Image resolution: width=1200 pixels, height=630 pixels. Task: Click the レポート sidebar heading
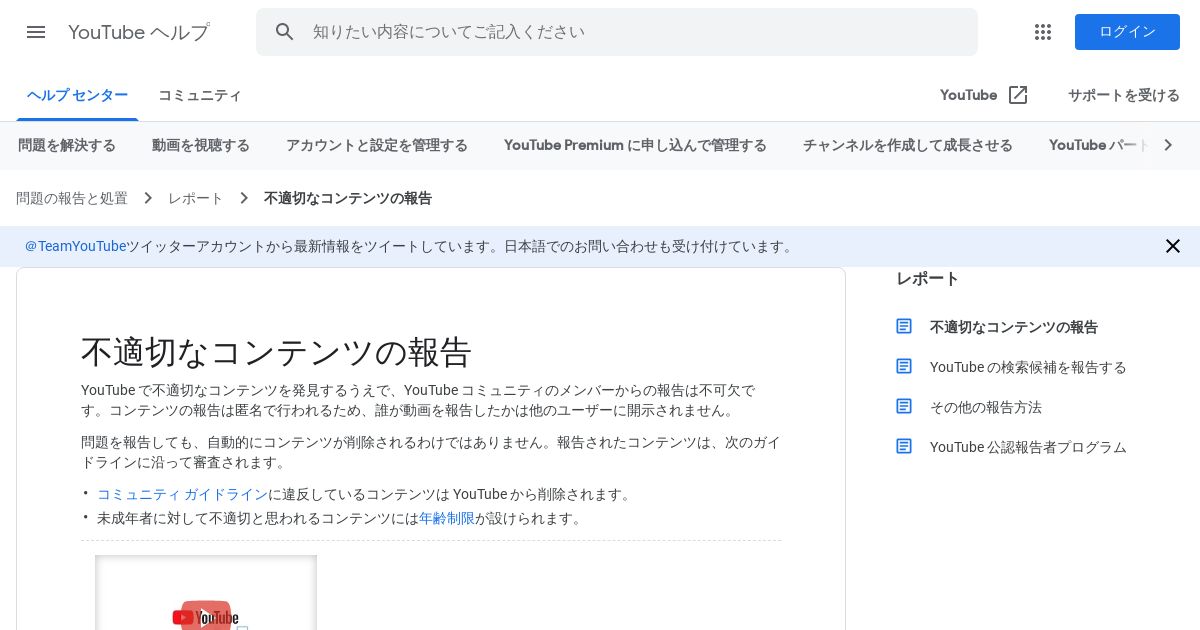tap(928, 278)
